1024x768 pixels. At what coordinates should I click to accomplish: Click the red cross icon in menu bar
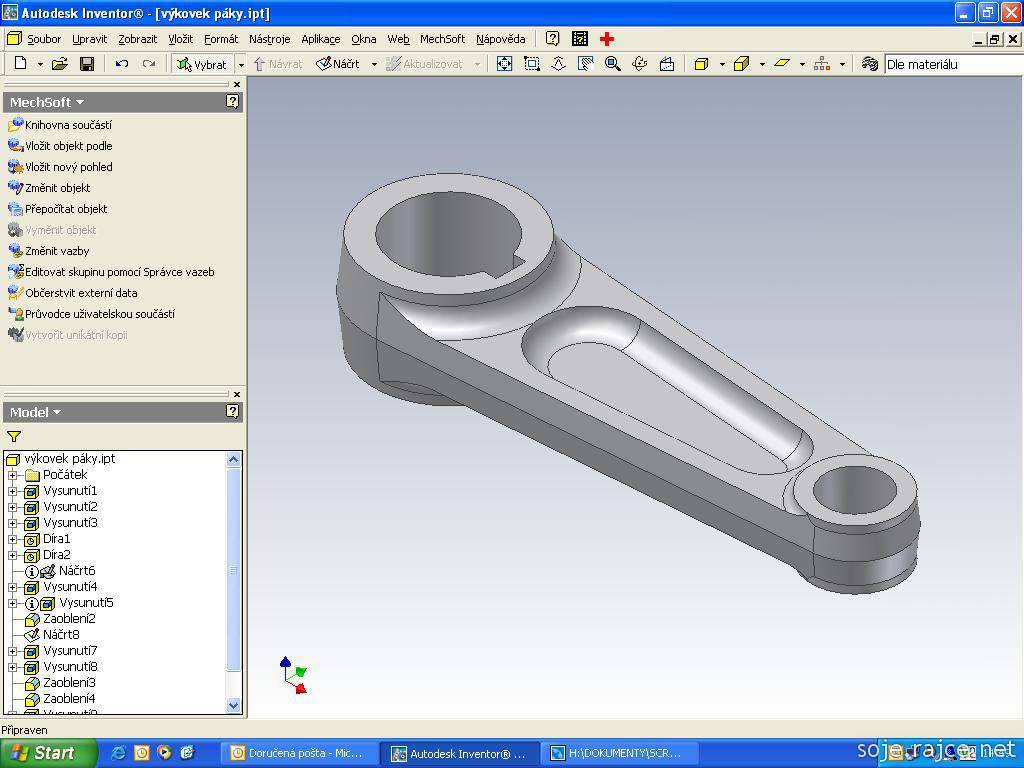607,39
